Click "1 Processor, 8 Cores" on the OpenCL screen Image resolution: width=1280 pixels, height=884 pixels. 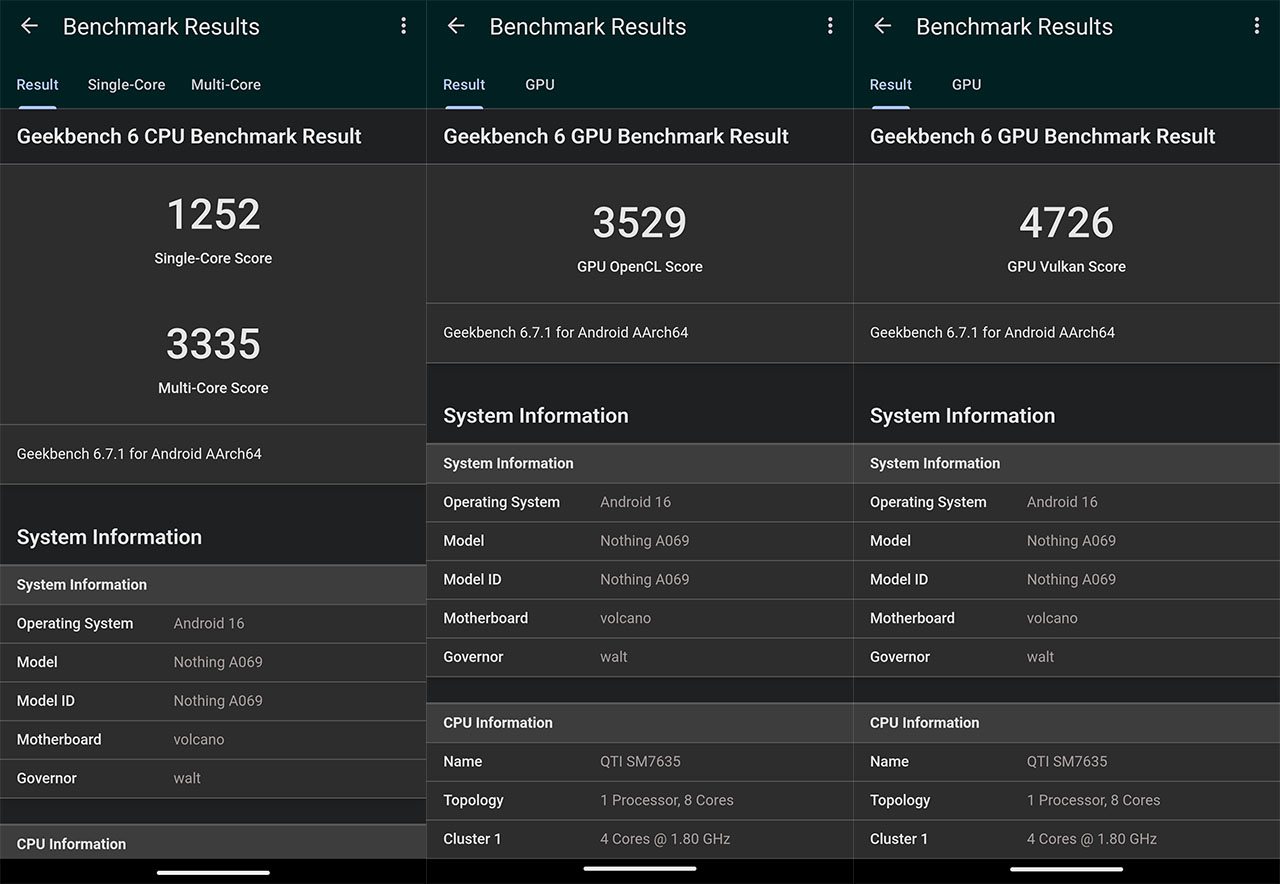[667, 801]
